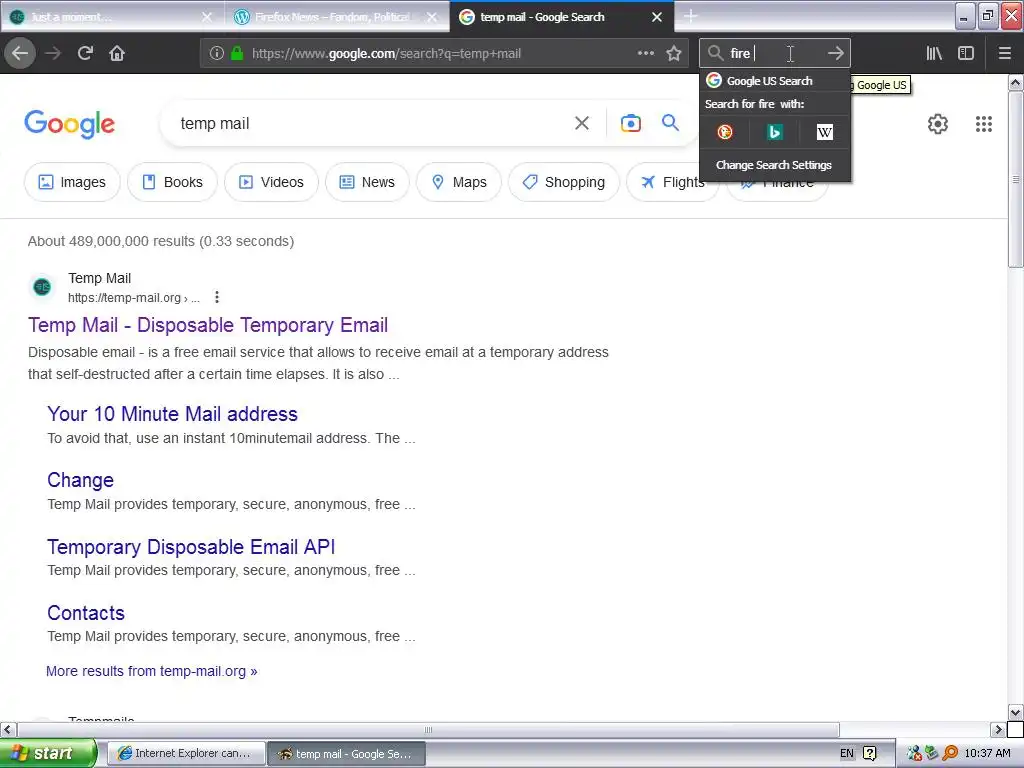The width and height of the screenshot is (1024, 768).
Task: Open a new browser tab
Action: point(690,16)
